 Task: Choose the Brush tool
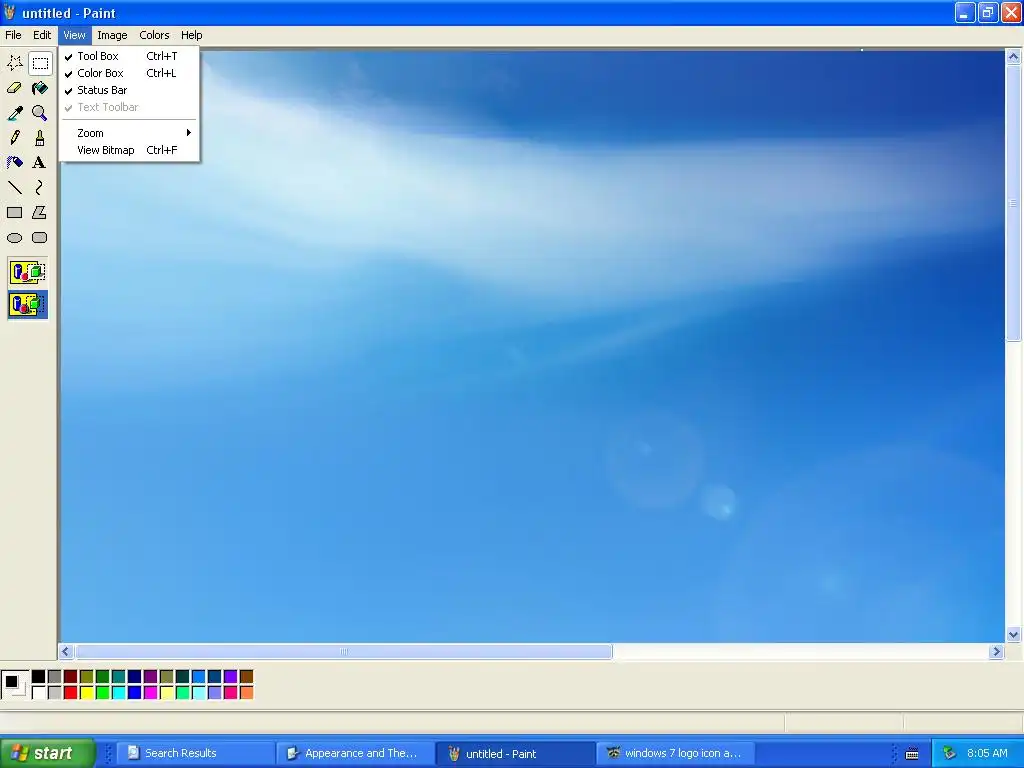tap(40, 138)
